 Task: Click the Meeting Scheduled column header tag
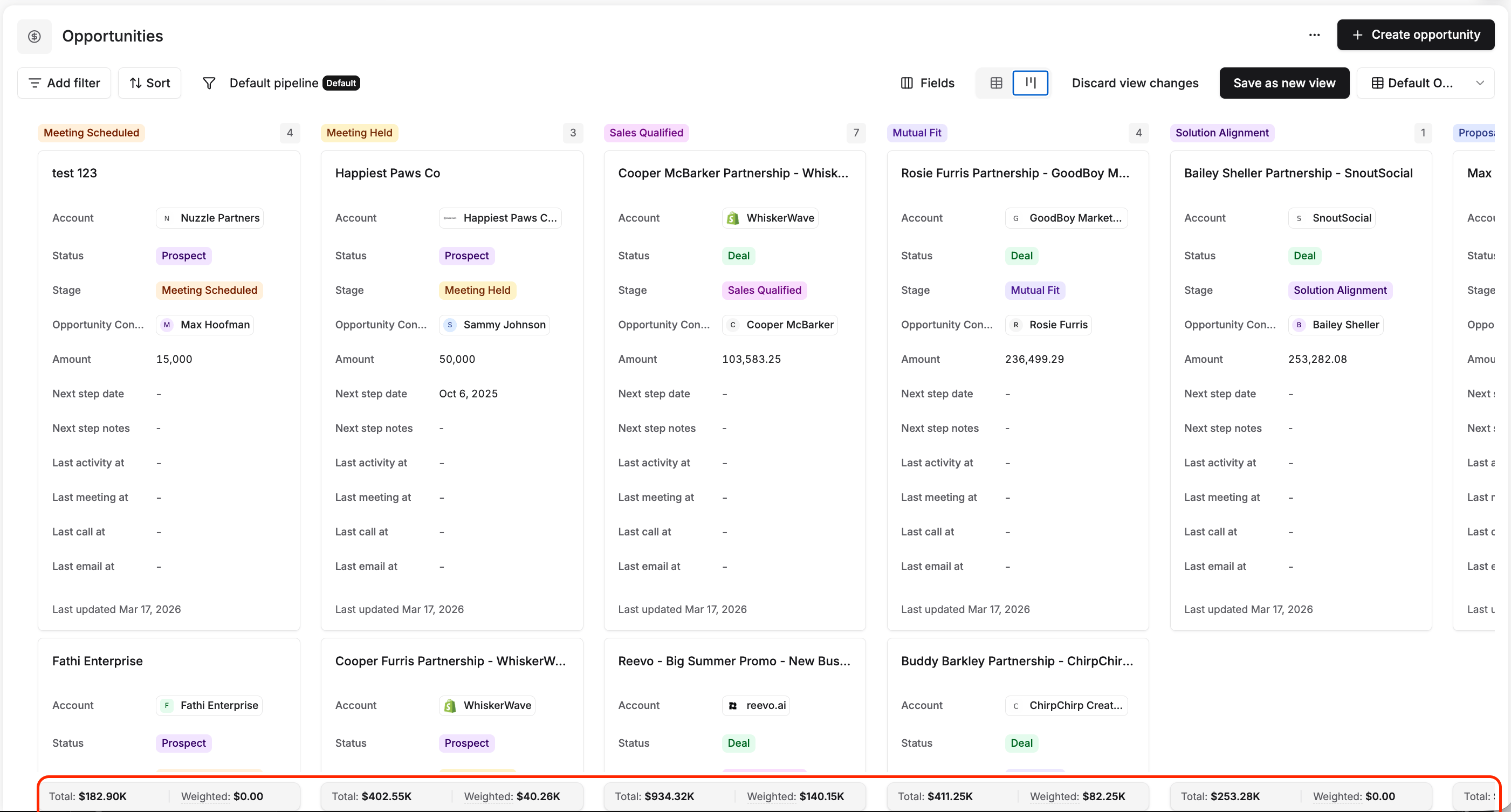92,133
